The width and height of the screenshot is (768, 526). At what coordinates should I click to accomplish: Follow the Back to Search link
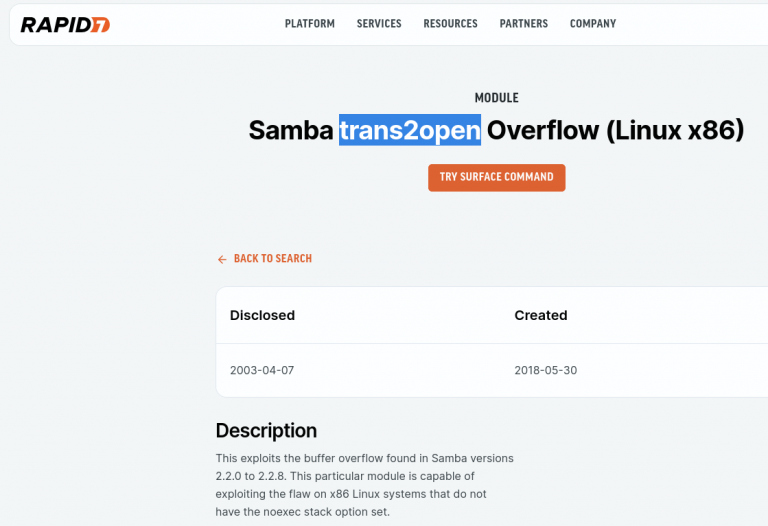coord(272,259)
